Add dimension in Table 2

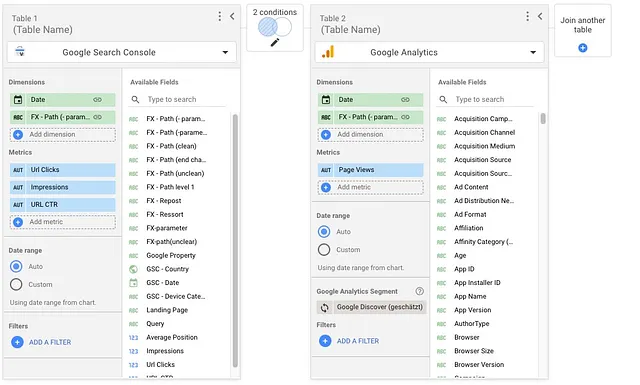tap(370, 134)
